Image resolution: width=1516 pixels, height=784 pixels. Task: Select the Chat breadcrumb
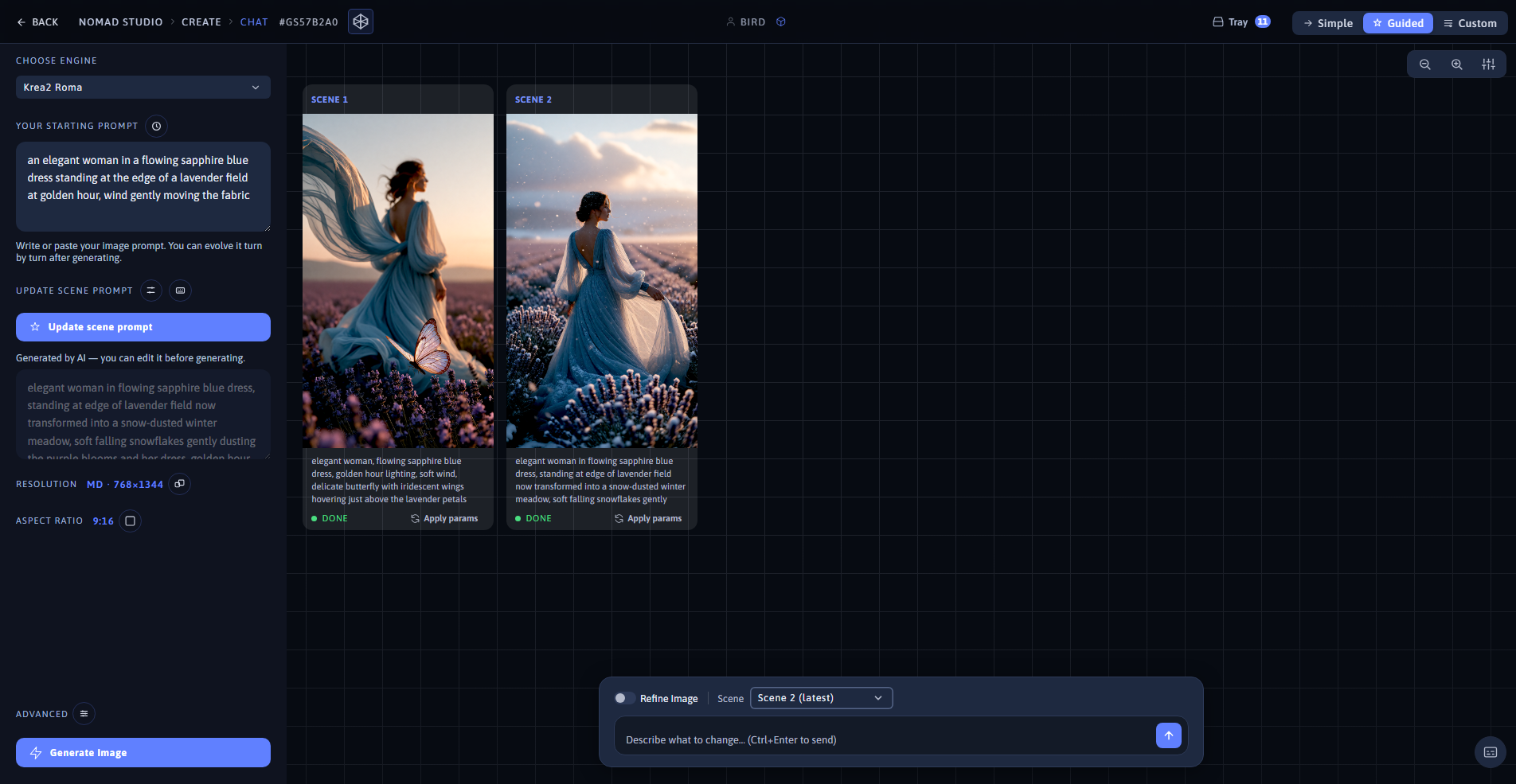pyautogui.click(x=254, y=21)
